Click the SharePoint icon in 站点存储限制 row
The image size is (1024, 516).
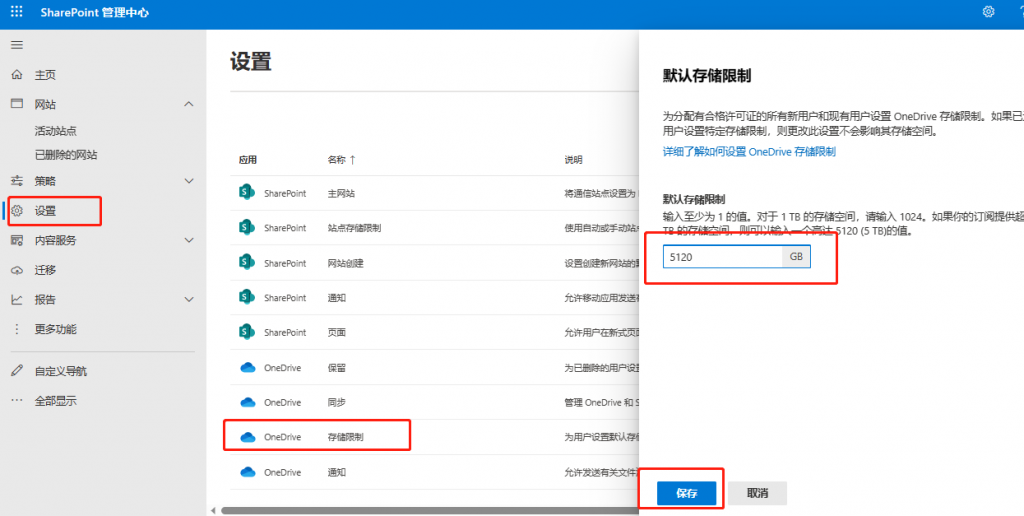(246, 227)
